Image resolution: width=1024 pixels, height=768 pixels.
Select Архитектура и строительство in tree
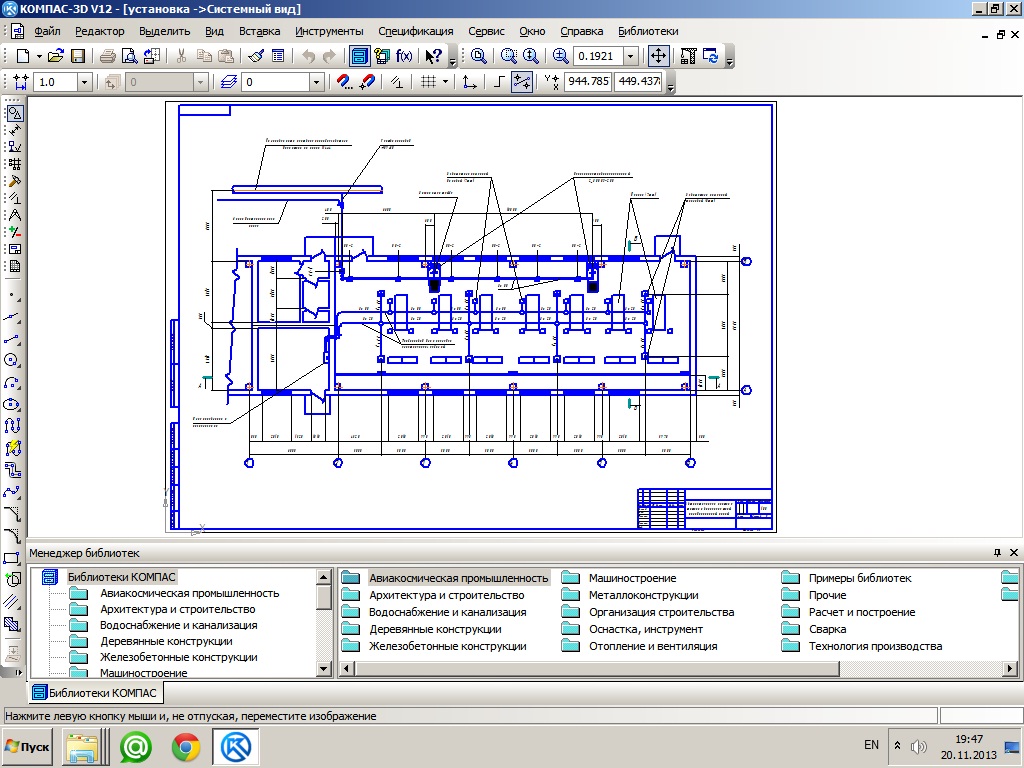(x=178, y=609)
